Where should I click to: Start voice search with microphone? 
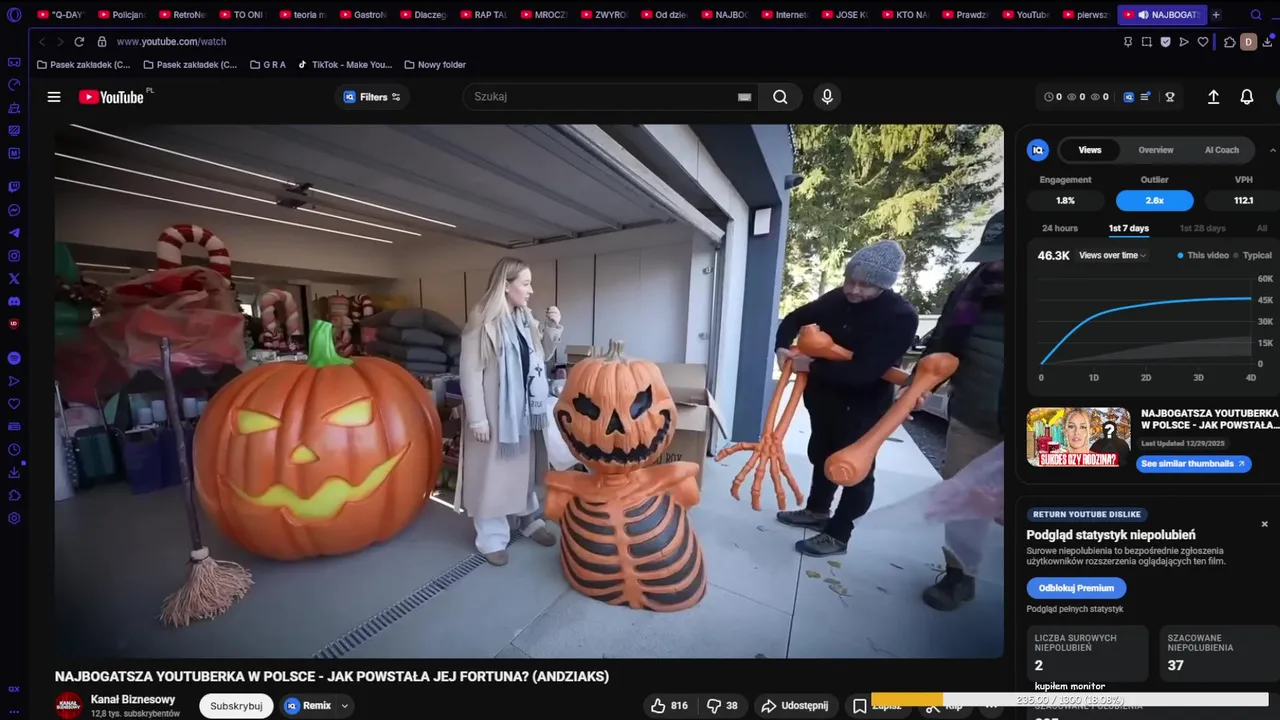click(x=826, y=97)
